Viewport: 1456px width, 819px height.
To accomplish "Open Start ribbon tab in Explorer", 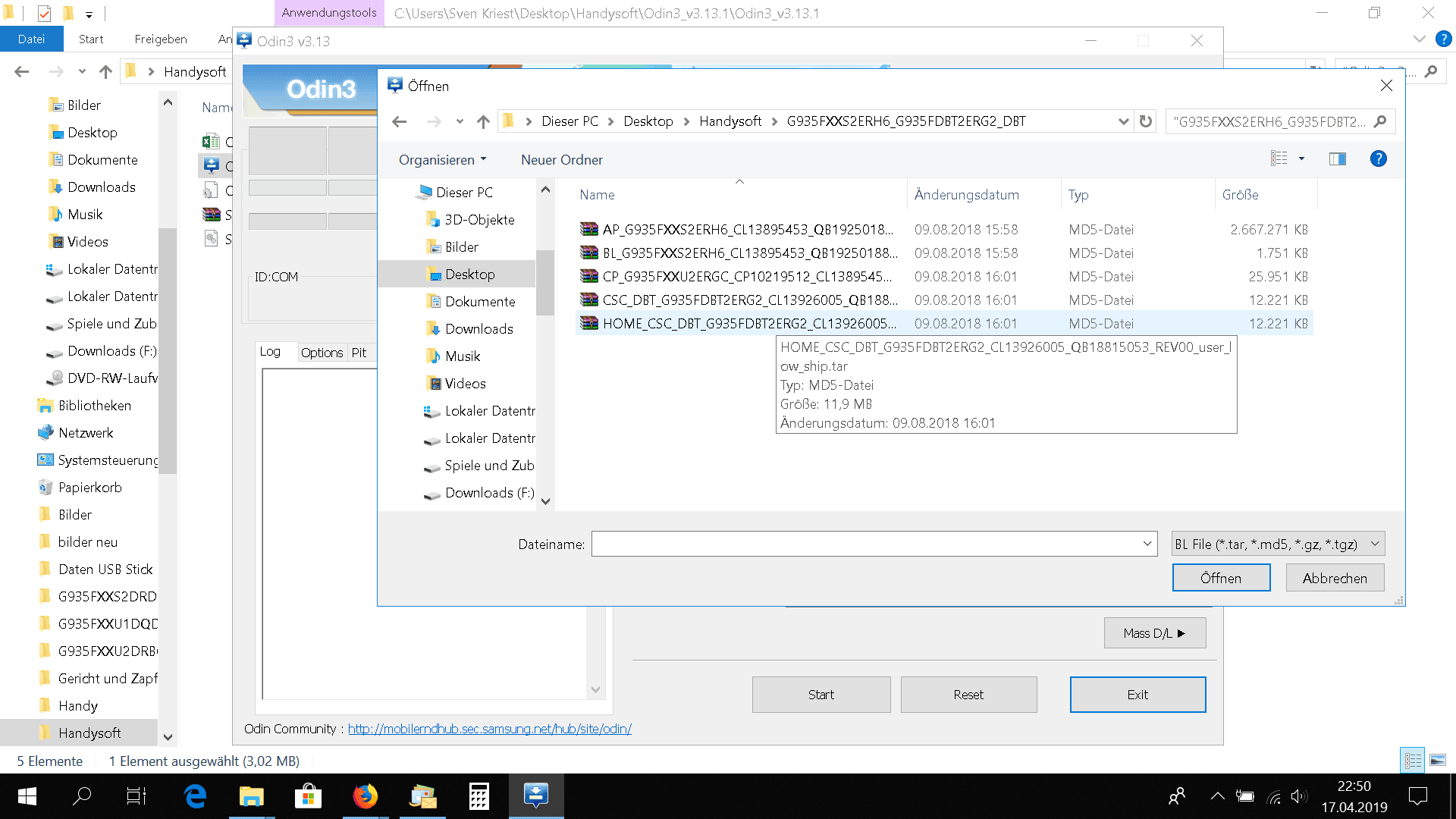I will click(x=91, y=39).
